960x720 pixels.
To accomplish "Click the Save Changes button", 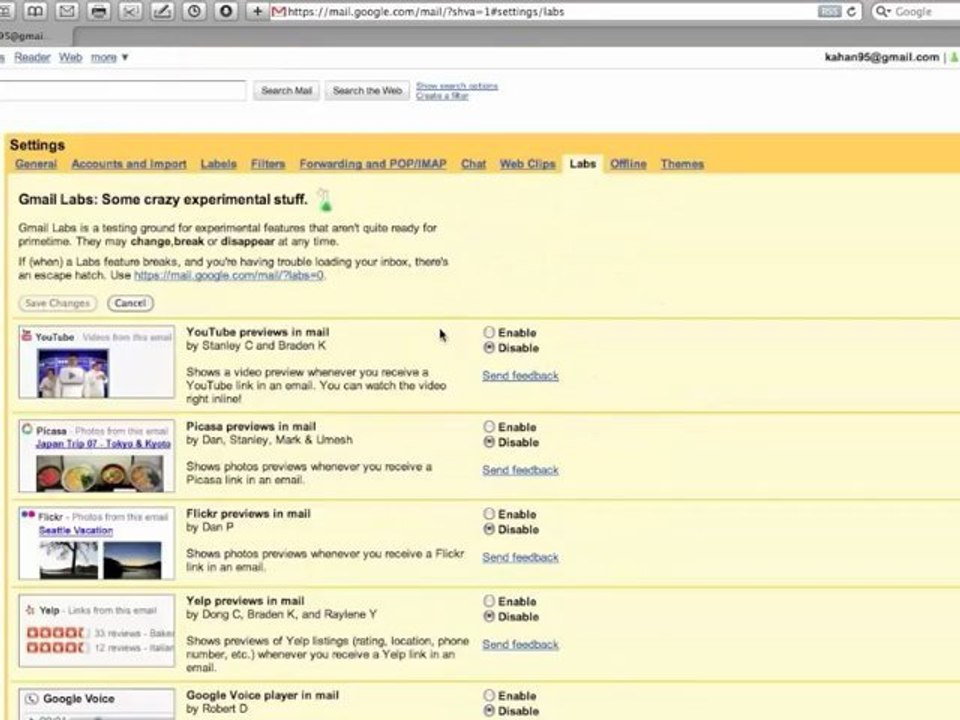I will (58, 303).
